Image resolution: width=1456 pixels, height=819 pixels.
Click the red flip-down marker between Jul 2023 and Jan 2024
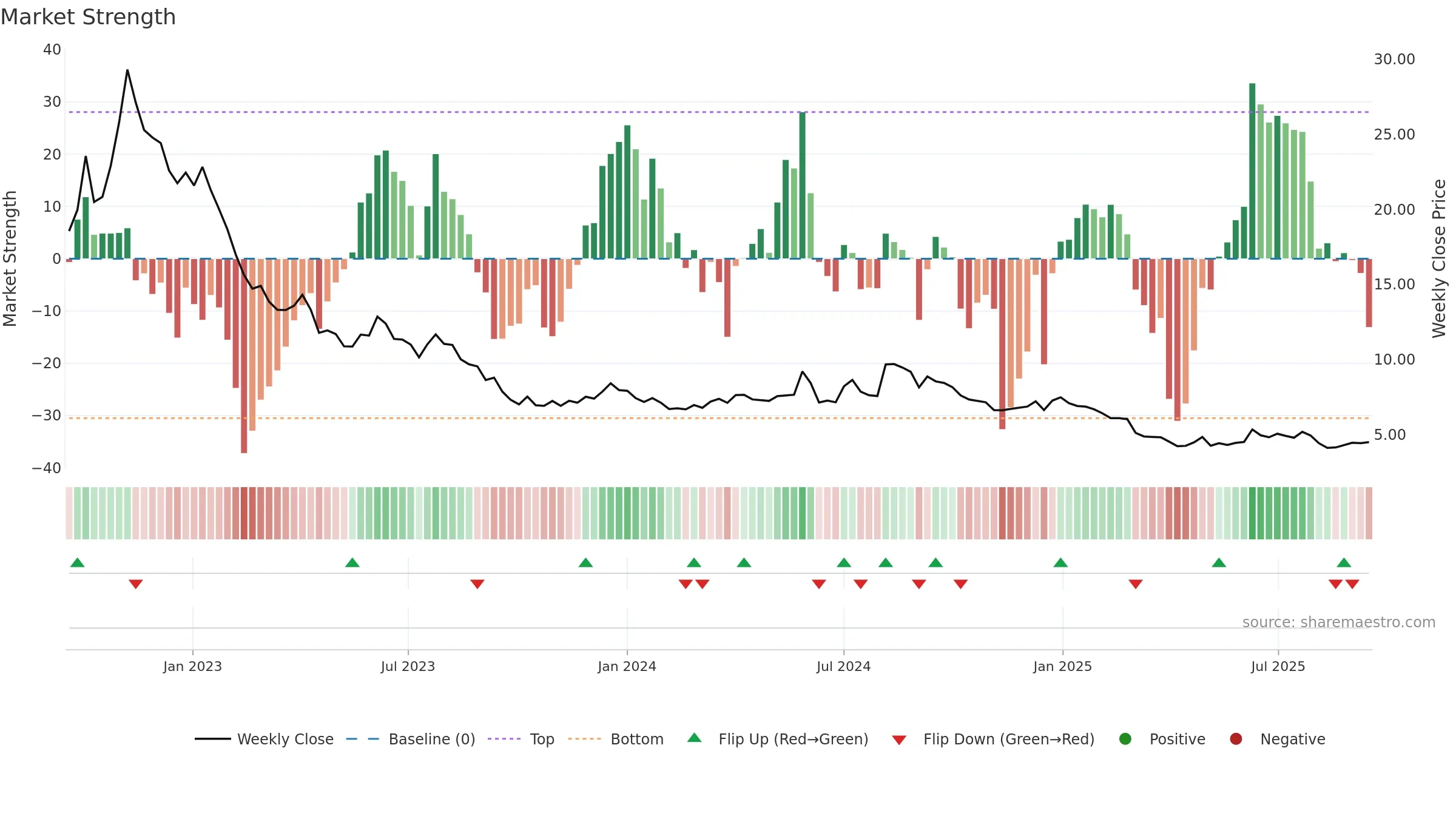click(477, 584)
